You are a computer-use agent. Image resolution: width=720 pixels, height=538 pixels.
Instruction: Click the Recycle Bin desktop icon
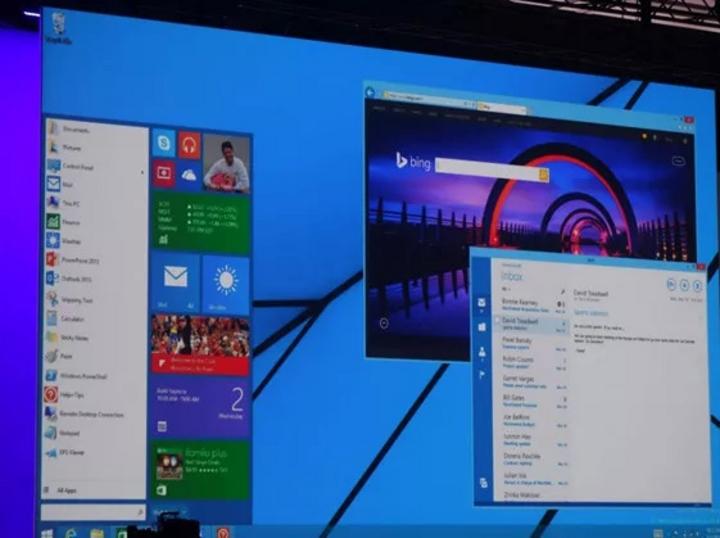coord(59,27)
